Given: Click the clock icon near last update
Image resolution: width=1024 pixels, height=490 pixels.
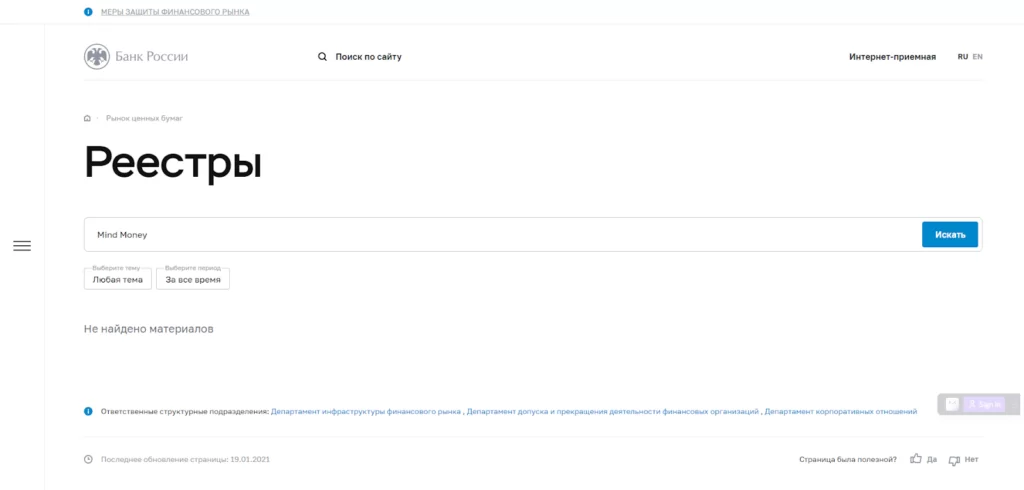Looking at the screenshot, I should click(88, 459).
